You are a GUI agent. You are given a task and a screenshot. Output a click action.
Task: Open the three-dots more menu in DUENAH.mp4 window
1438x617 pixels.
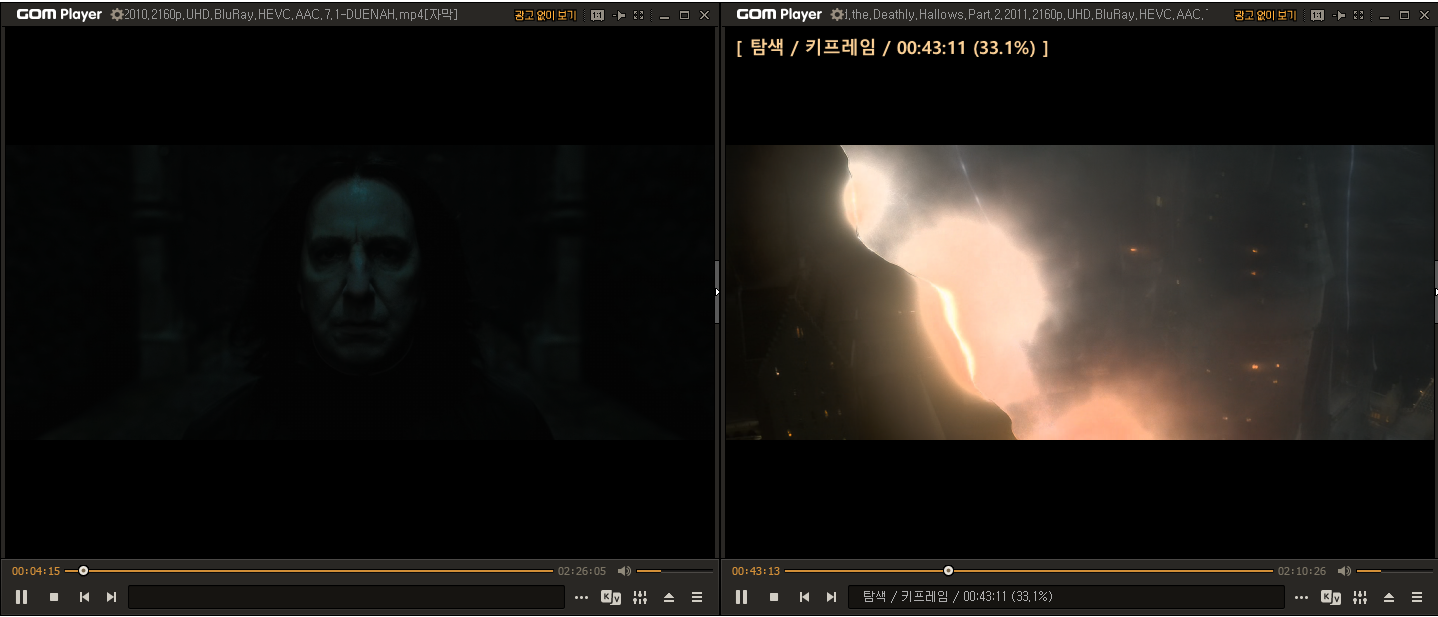582,597
